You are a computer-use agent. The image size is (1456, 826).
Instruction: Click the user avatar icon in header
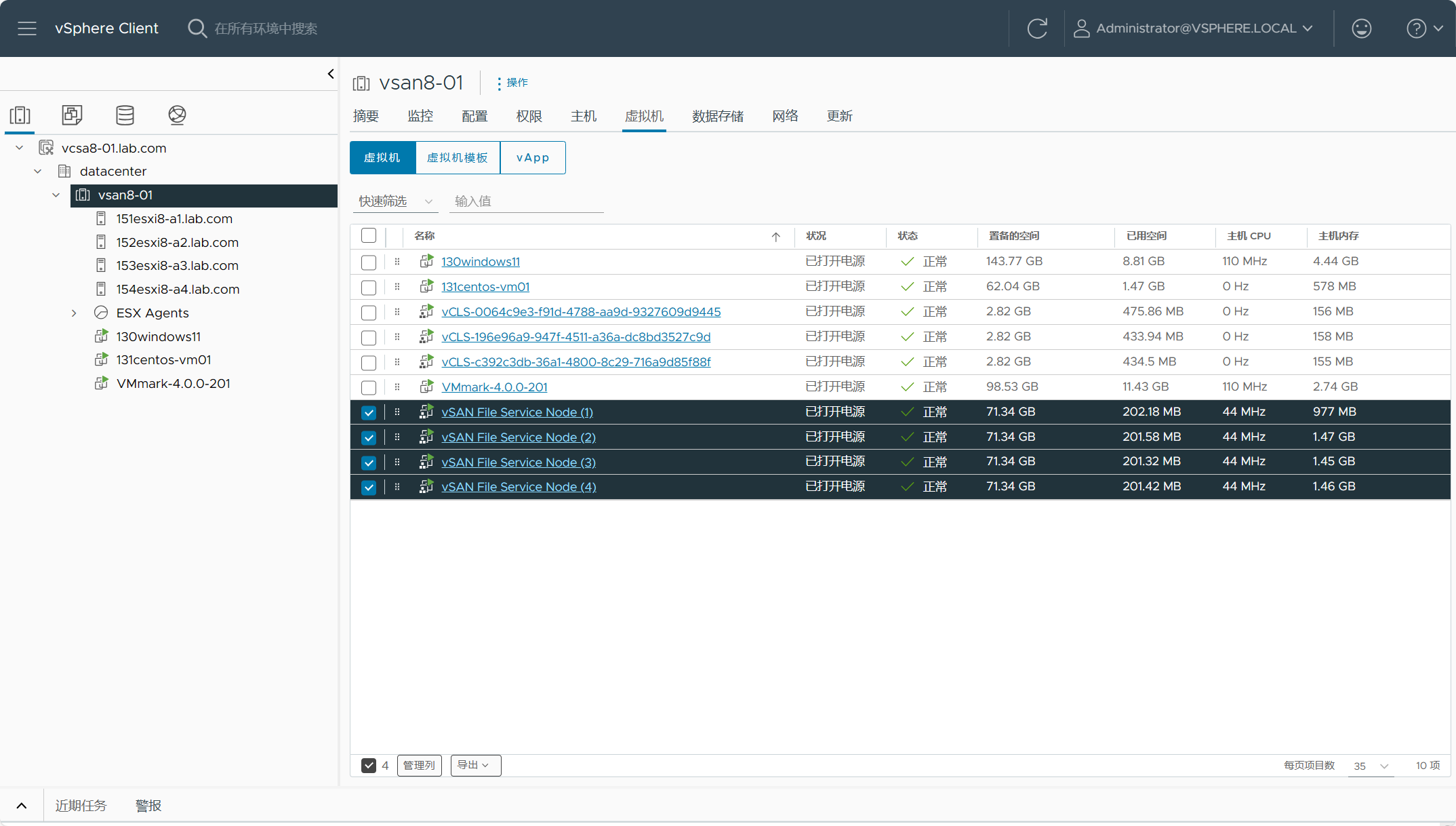[1081, 28]
